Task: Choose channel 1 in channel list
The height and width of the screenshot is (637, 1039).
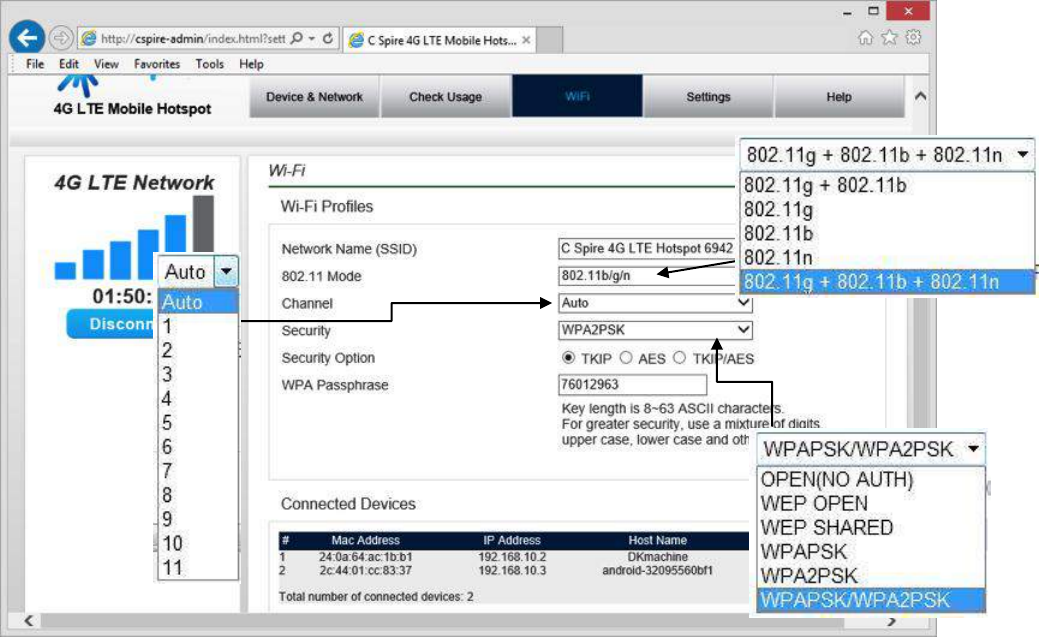Action: [x=197, y=326]
